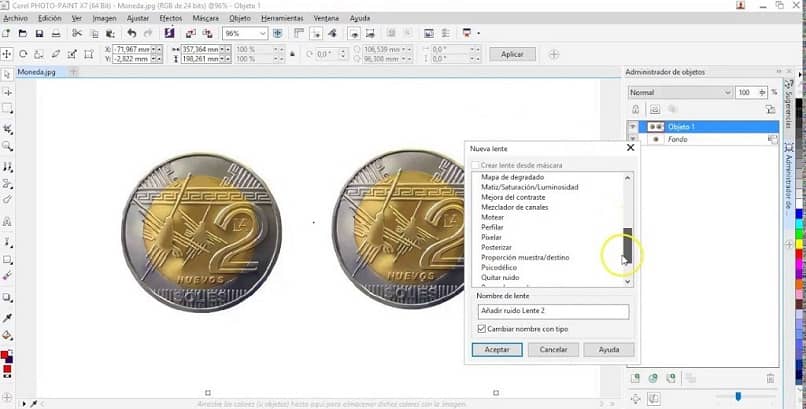Select 'Mejora del contraste' lens type
This screenshot has width=806, height=409.
coord(513,197)
